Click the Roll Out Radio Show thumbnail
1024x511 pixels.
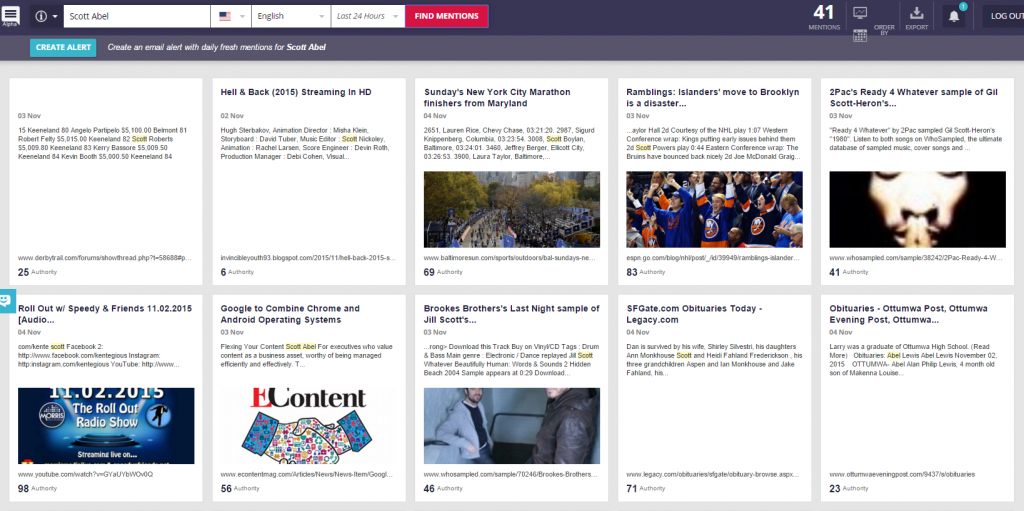point(106,425)
